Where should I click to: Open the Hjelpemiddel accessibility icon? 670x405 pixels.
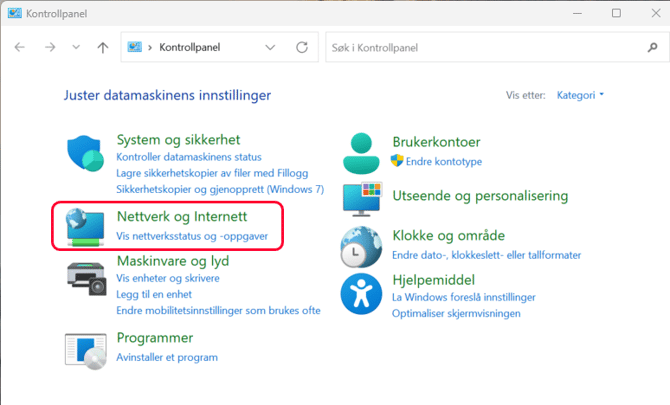361,294
